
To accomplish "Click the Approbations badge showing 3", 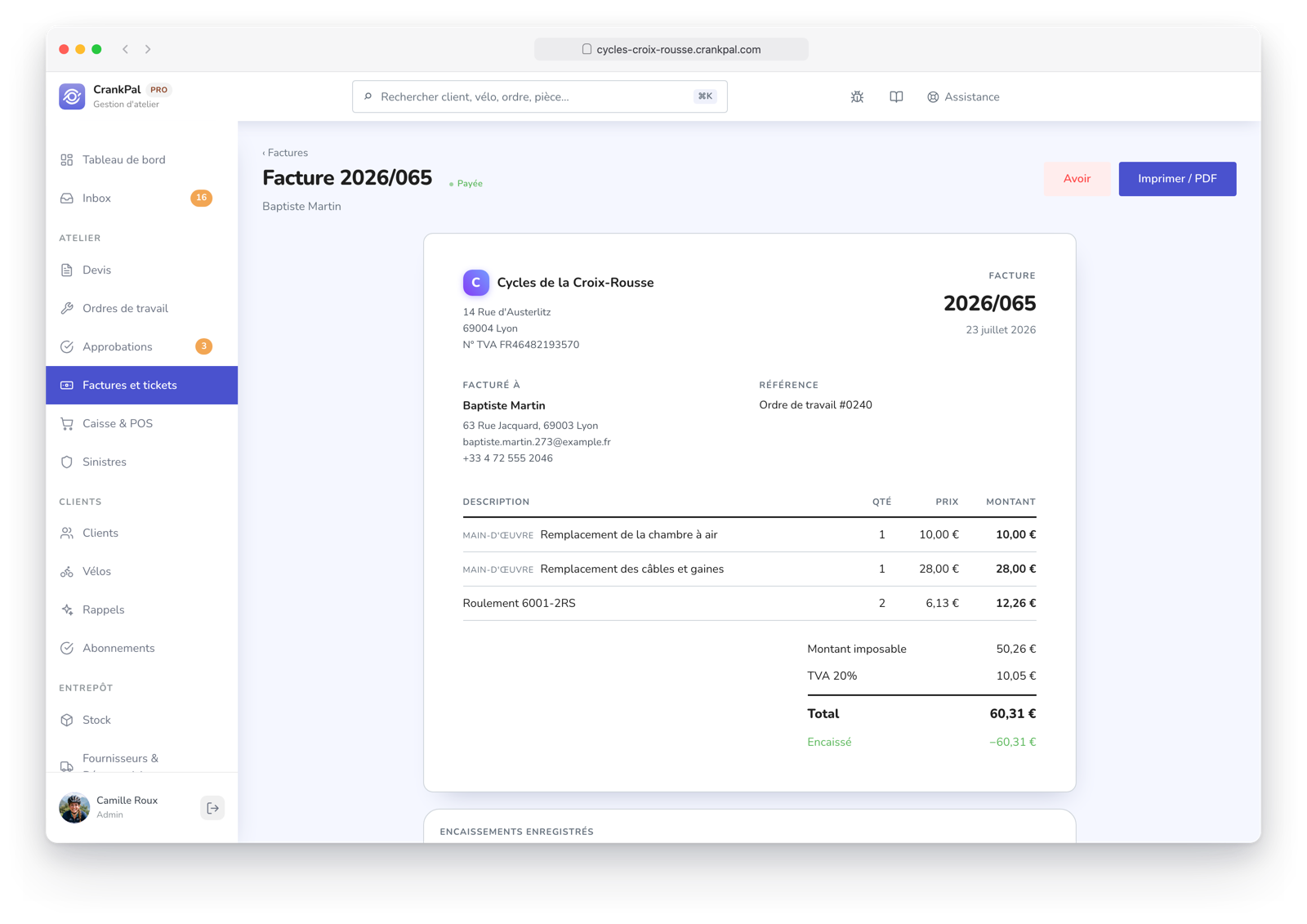I will point(203,346).
